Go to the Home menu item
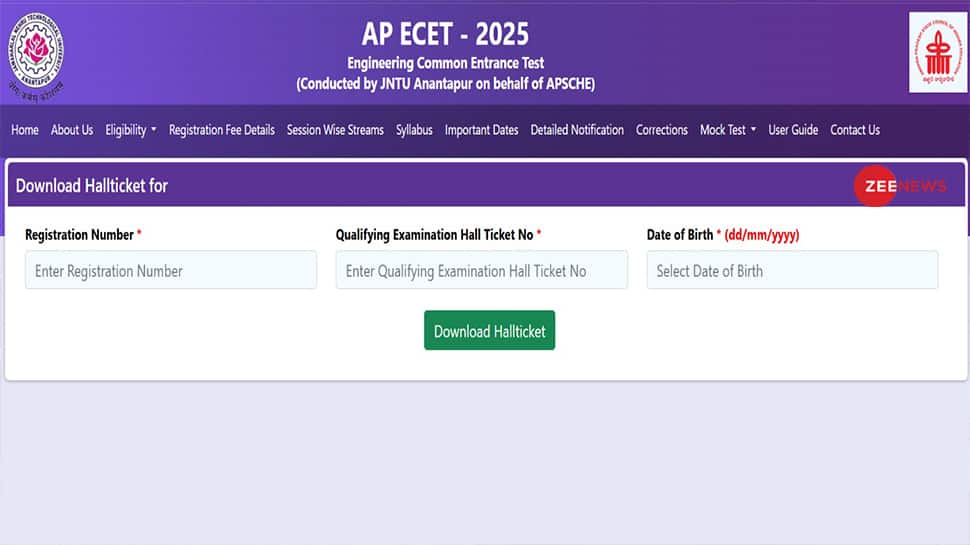The height and width of the screenshot is (545, 970). (x=25, y=130)
